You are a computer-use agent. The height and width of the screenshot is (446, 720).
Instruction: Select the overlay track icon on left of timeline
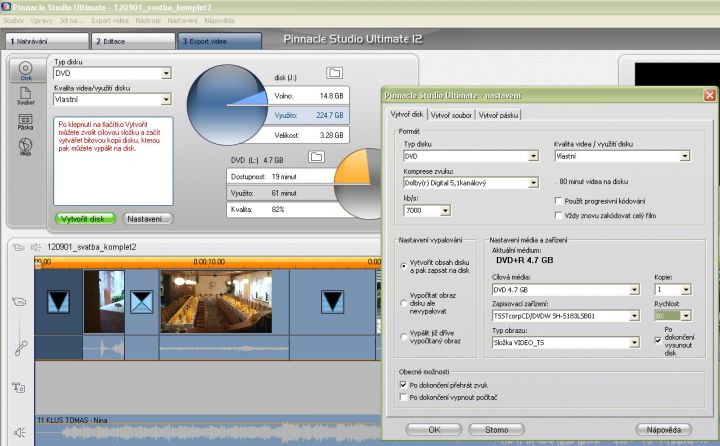[19, 301]
